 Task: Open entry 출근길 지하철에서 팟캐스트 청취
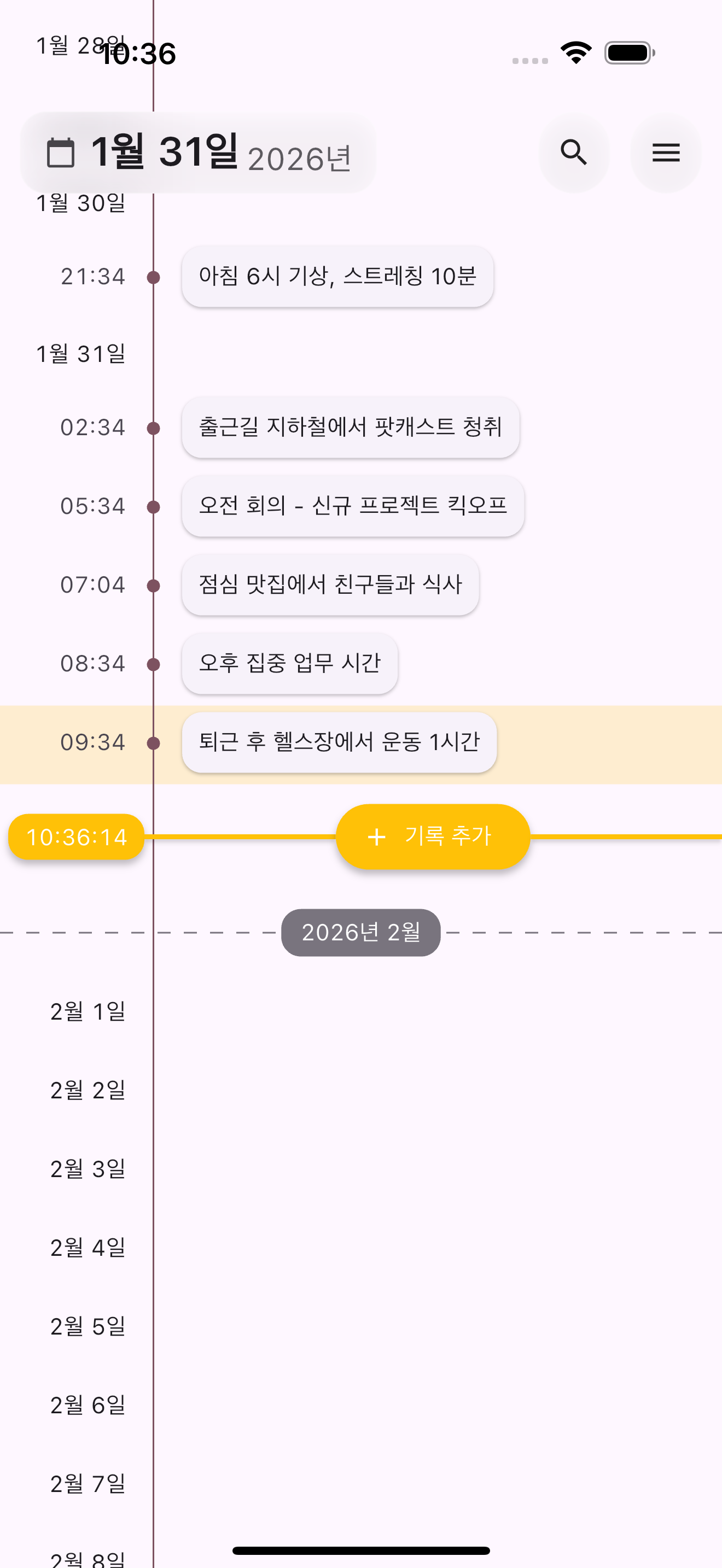click(x=350, y=428)
